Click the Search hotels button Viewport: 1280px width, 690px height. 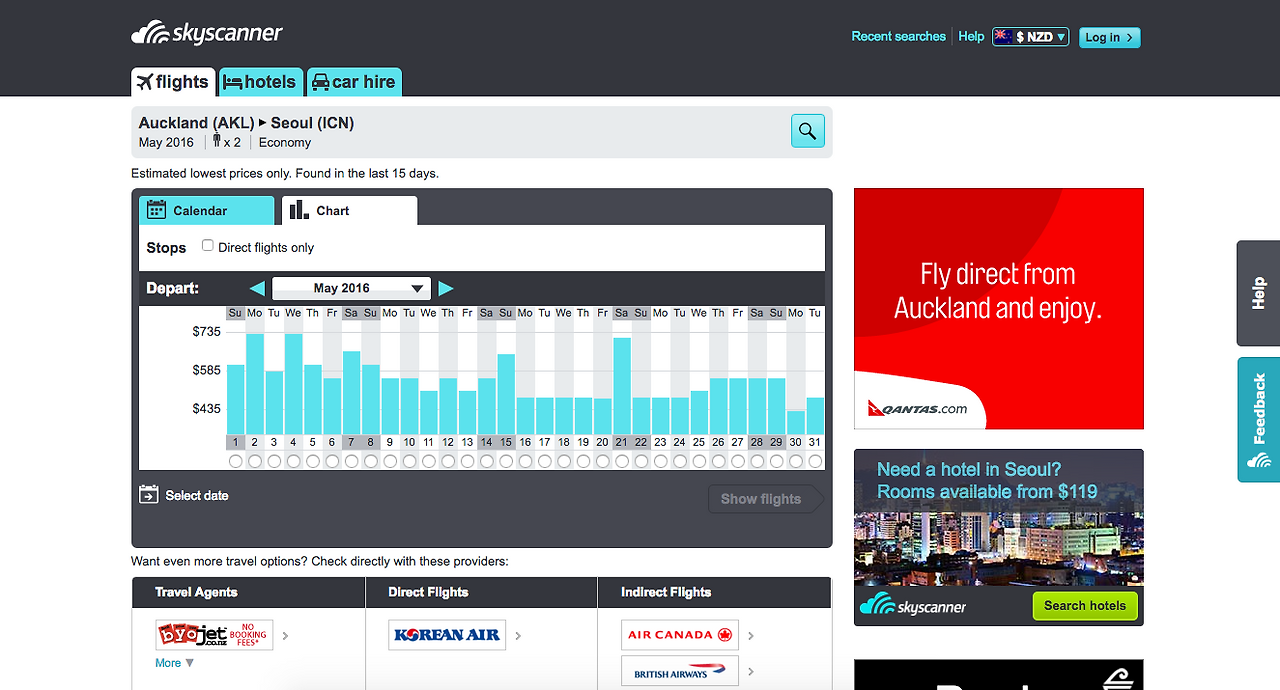coord(1085,605)
